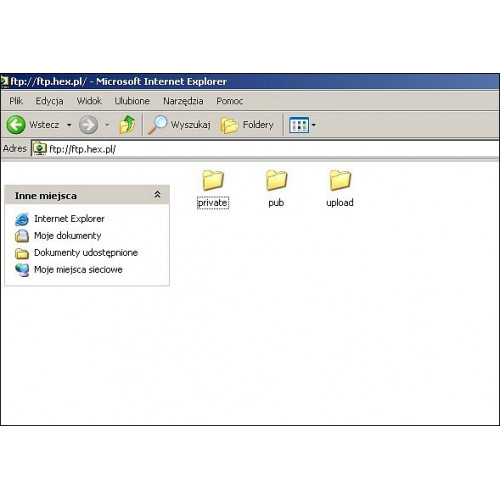
Task: Click the Adres field with ftp address
Action: (x=265, y=149)
